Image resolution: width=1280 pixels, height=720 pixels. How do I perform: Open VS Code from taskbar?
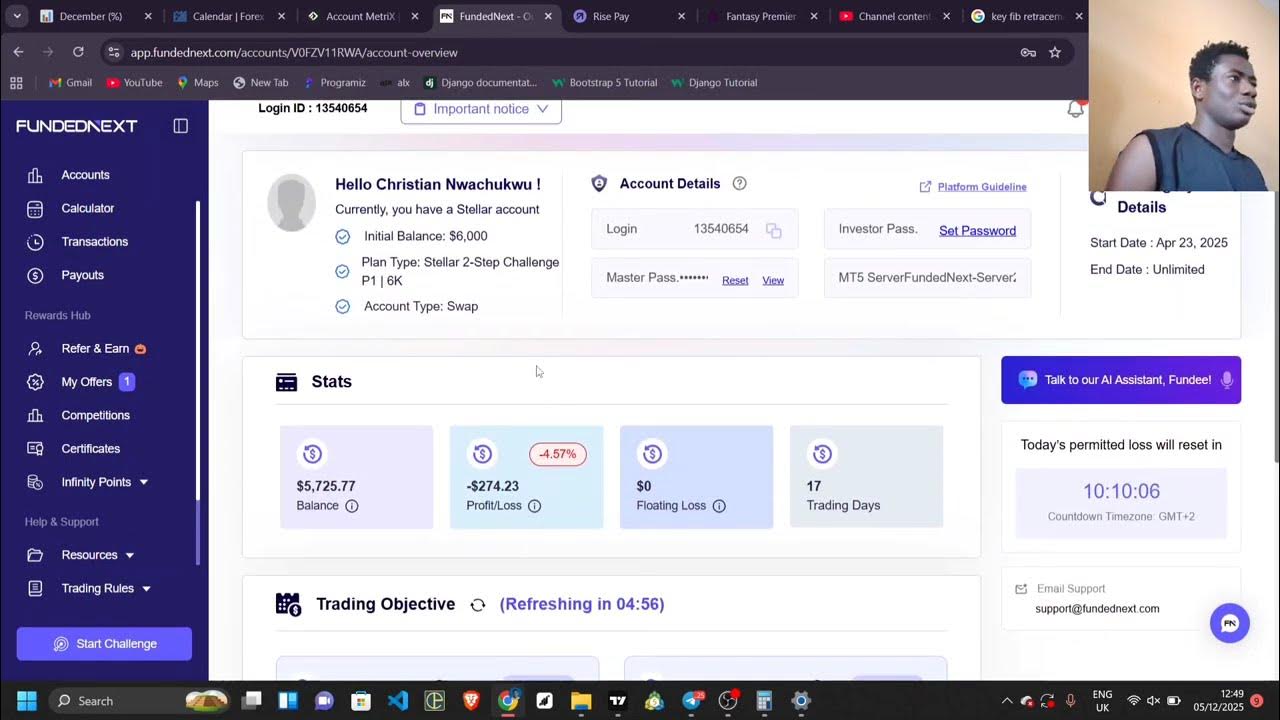[x=398, y=701]
